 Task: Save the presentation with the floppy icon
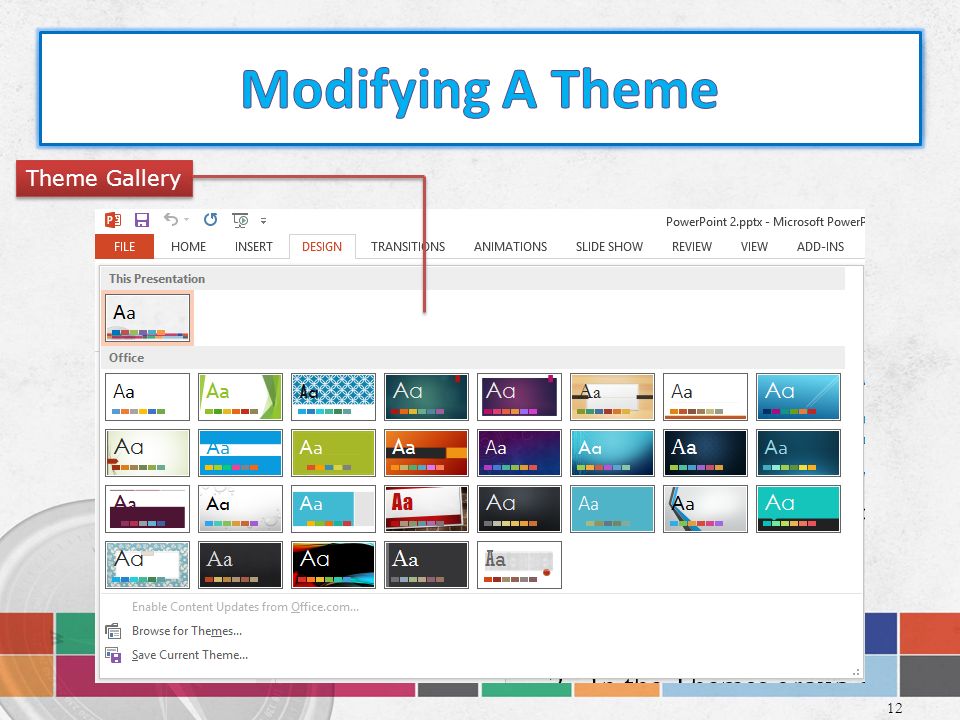pos(142,220)
